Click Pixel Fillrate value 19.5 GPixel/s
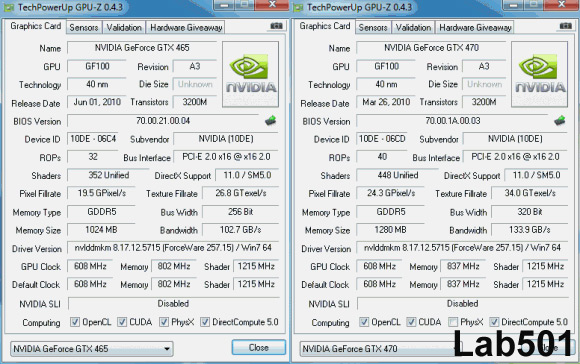Screen dimensions: 580x364 pyautogui.click(x=101, y=193)
